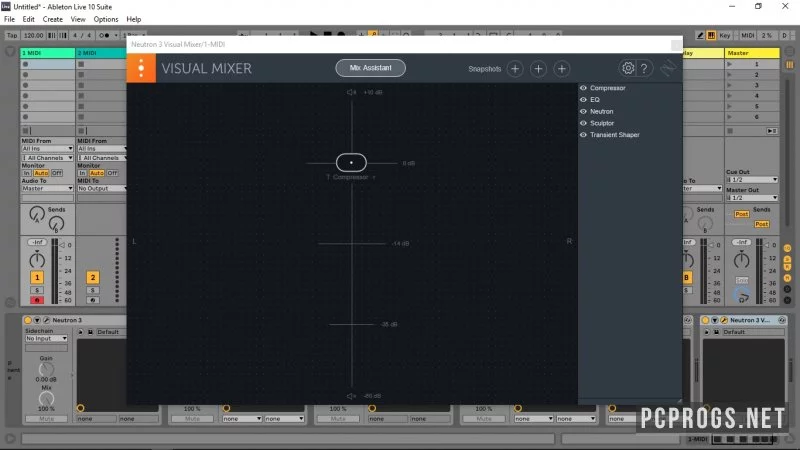Toggle Transient Shaper visibility eye

(583, 135)
